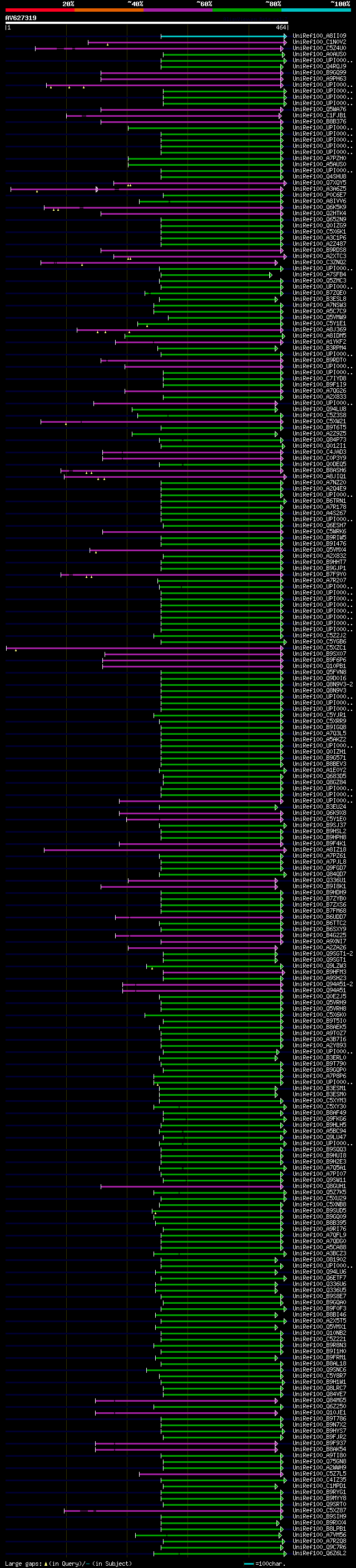Click the cyan ~100% legend segment
This screenshot has width=356, height=1568.
[x=316, y=10]
